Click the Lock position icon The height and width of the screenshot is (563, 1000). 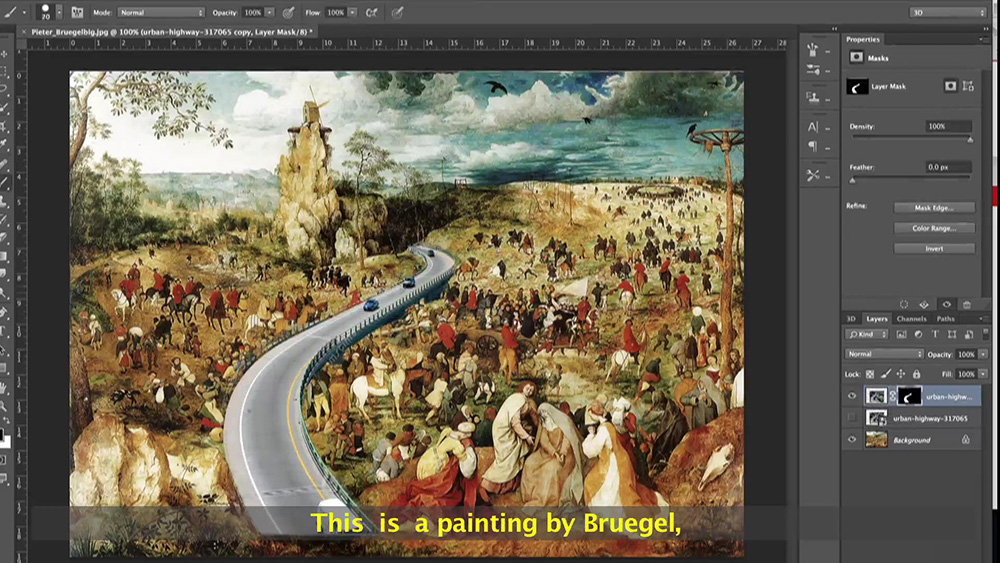[x=901, y=374]
